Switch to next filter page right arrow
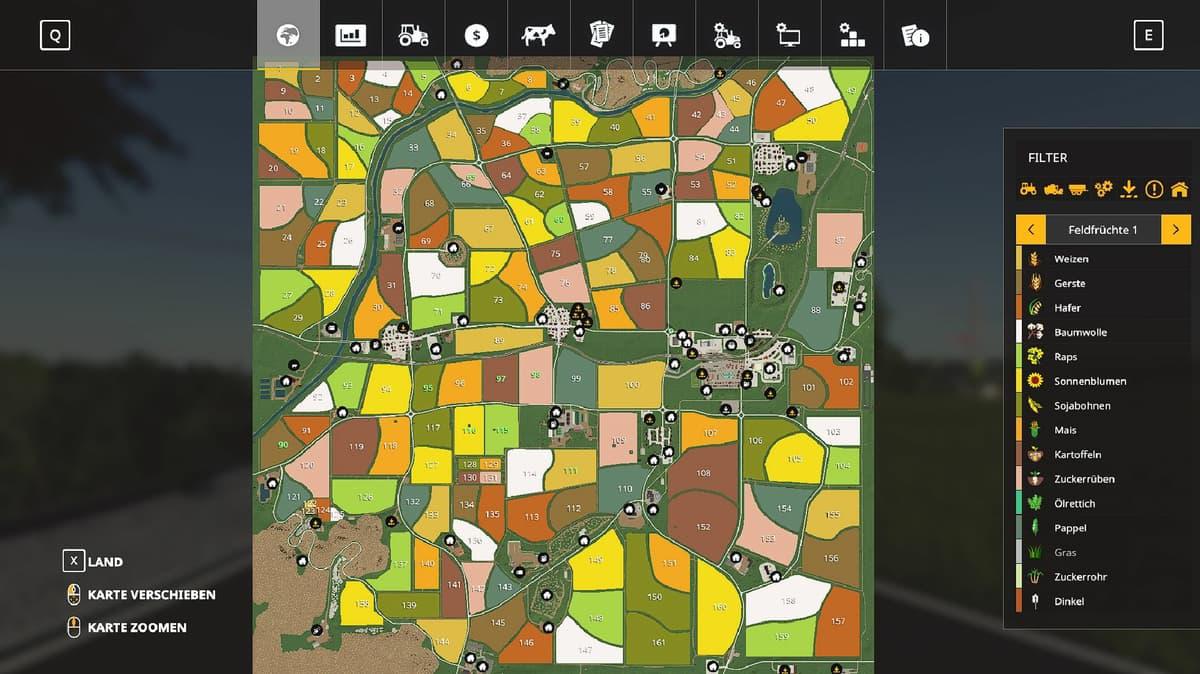The height and width of the screenshot is (674, 1200). tap(1176, 229)
